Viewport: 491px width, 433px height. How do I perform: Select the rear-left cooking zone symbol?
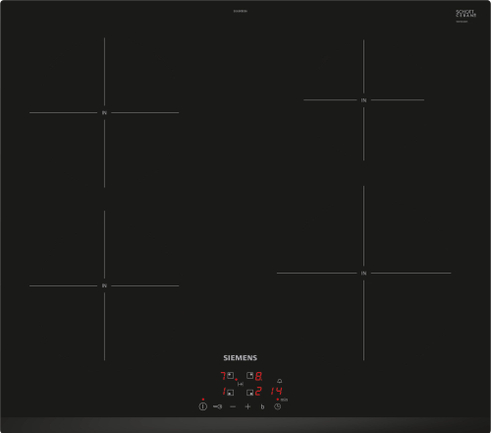point(230,375)
